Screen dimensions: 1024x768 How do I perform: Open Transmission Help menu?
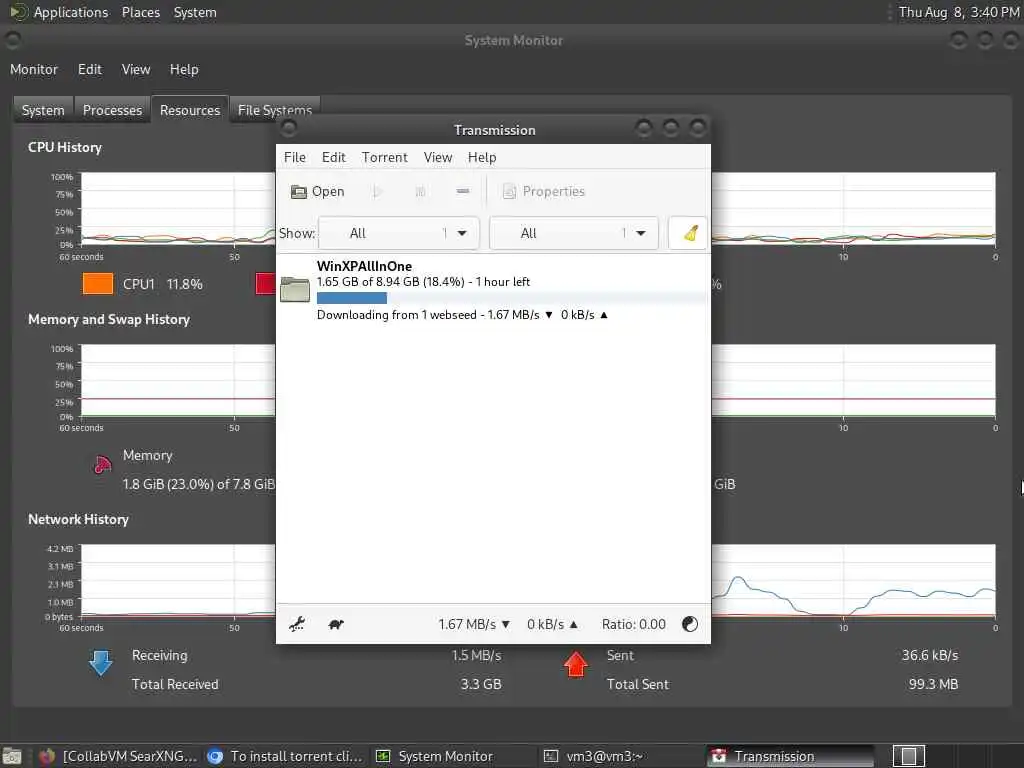tap(482, 157)
